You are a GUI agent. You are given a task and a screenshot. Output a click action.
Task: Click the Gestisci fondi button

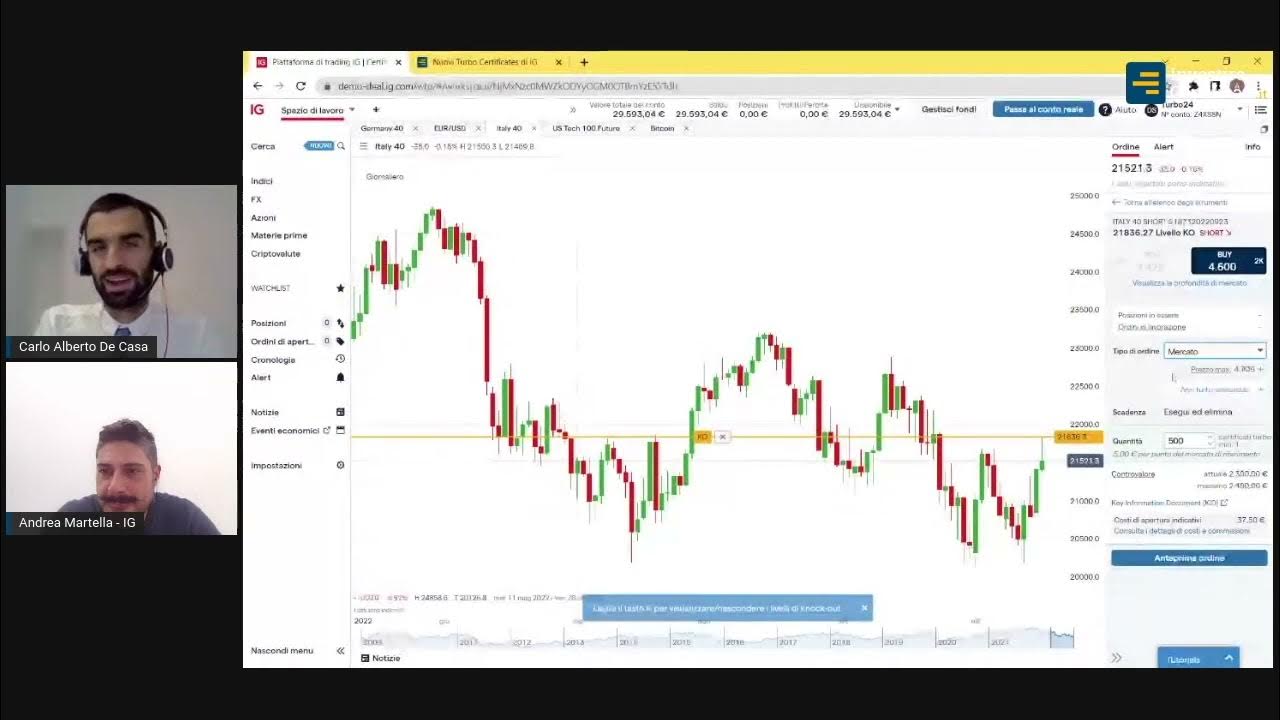point(948,109)
